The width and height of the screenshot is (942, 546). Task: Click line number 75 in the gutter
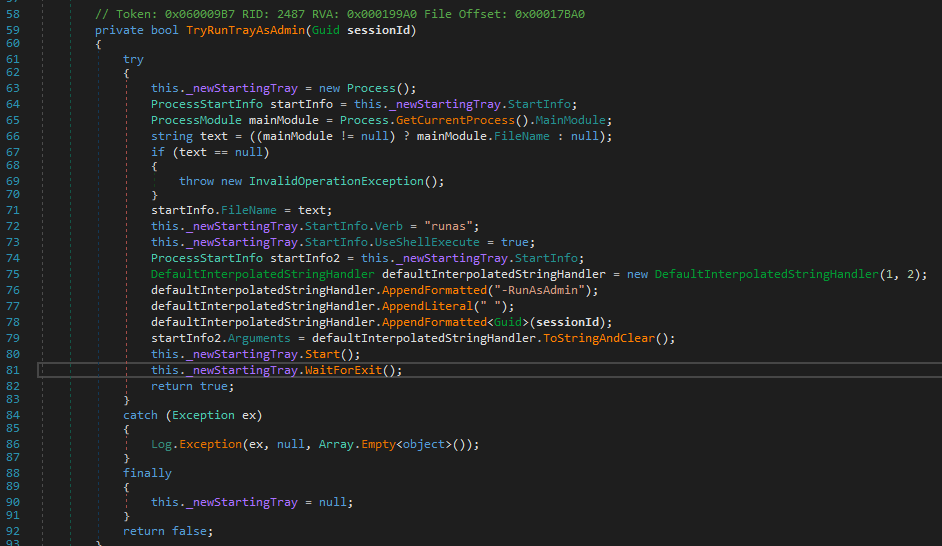(13, 274)
